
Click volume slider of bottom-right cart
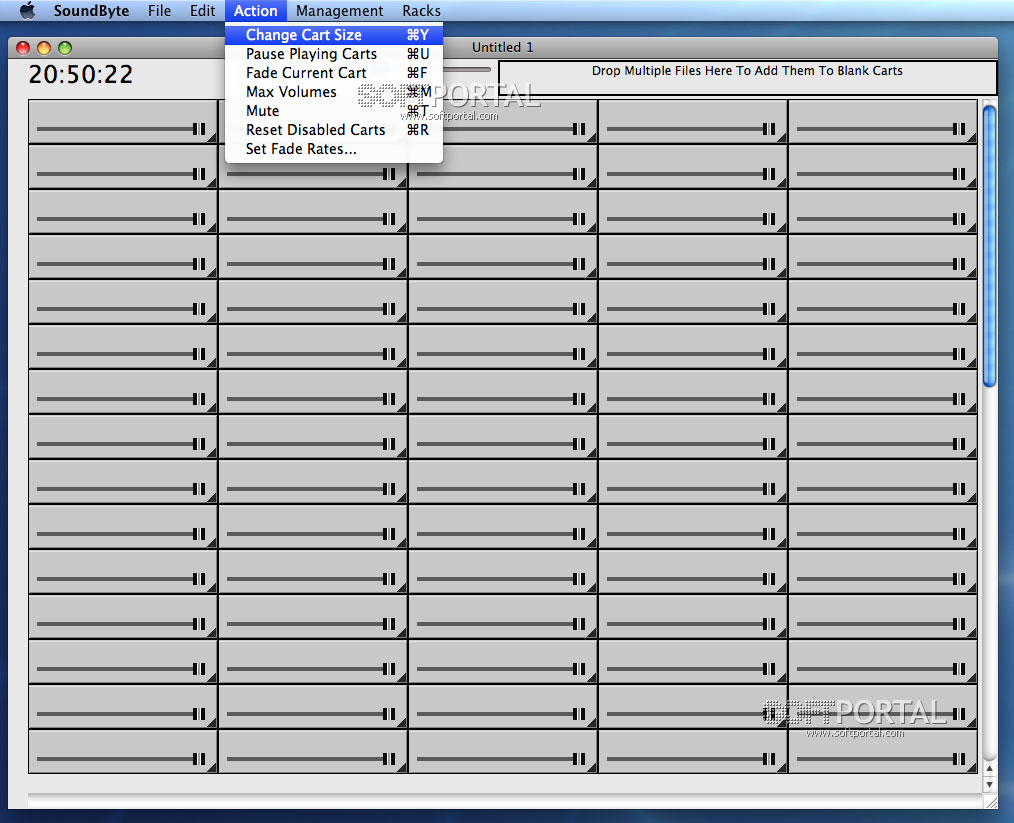[875, 759]
